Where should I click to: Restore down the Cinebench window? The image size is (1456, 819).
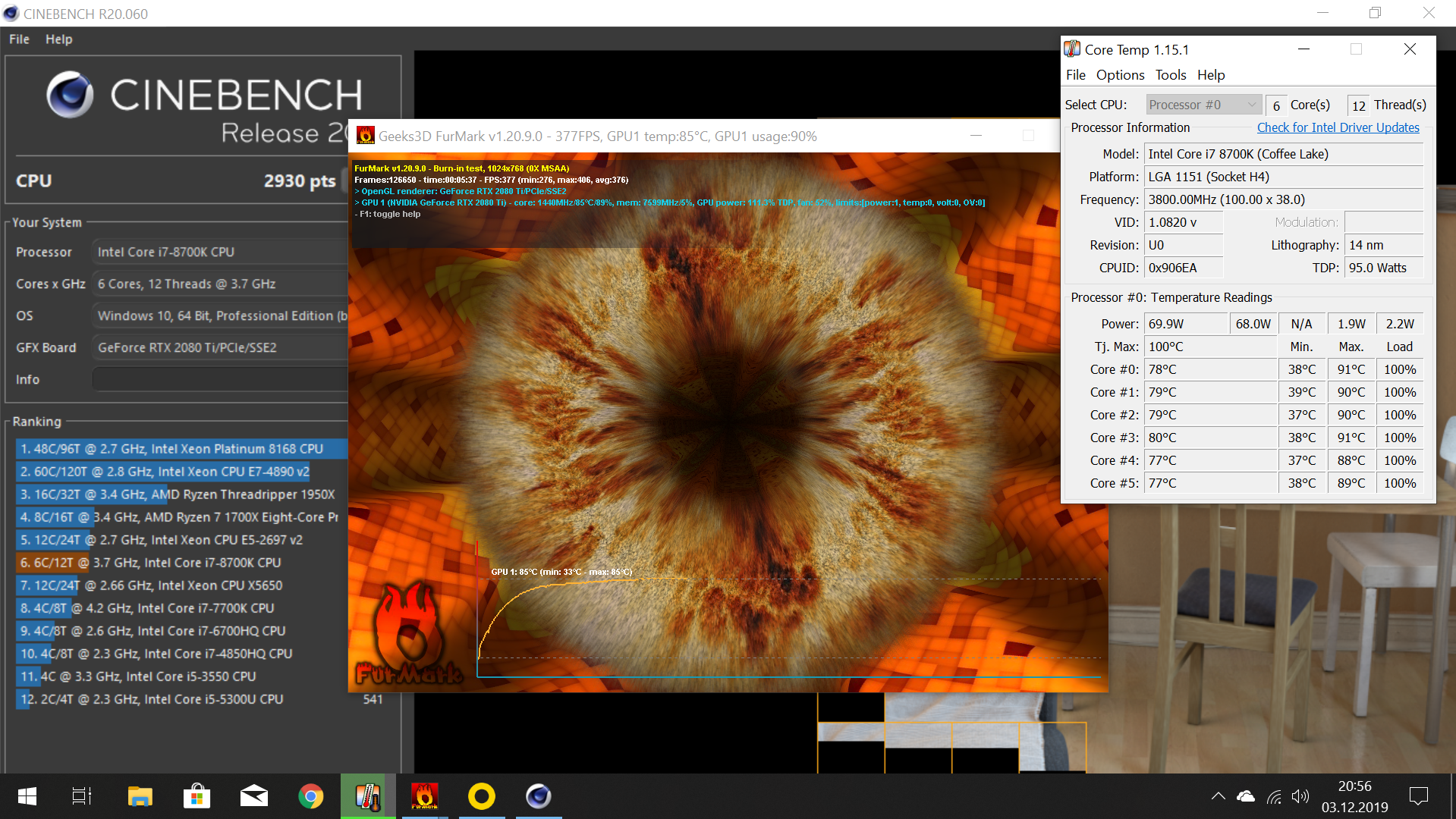1375,13
